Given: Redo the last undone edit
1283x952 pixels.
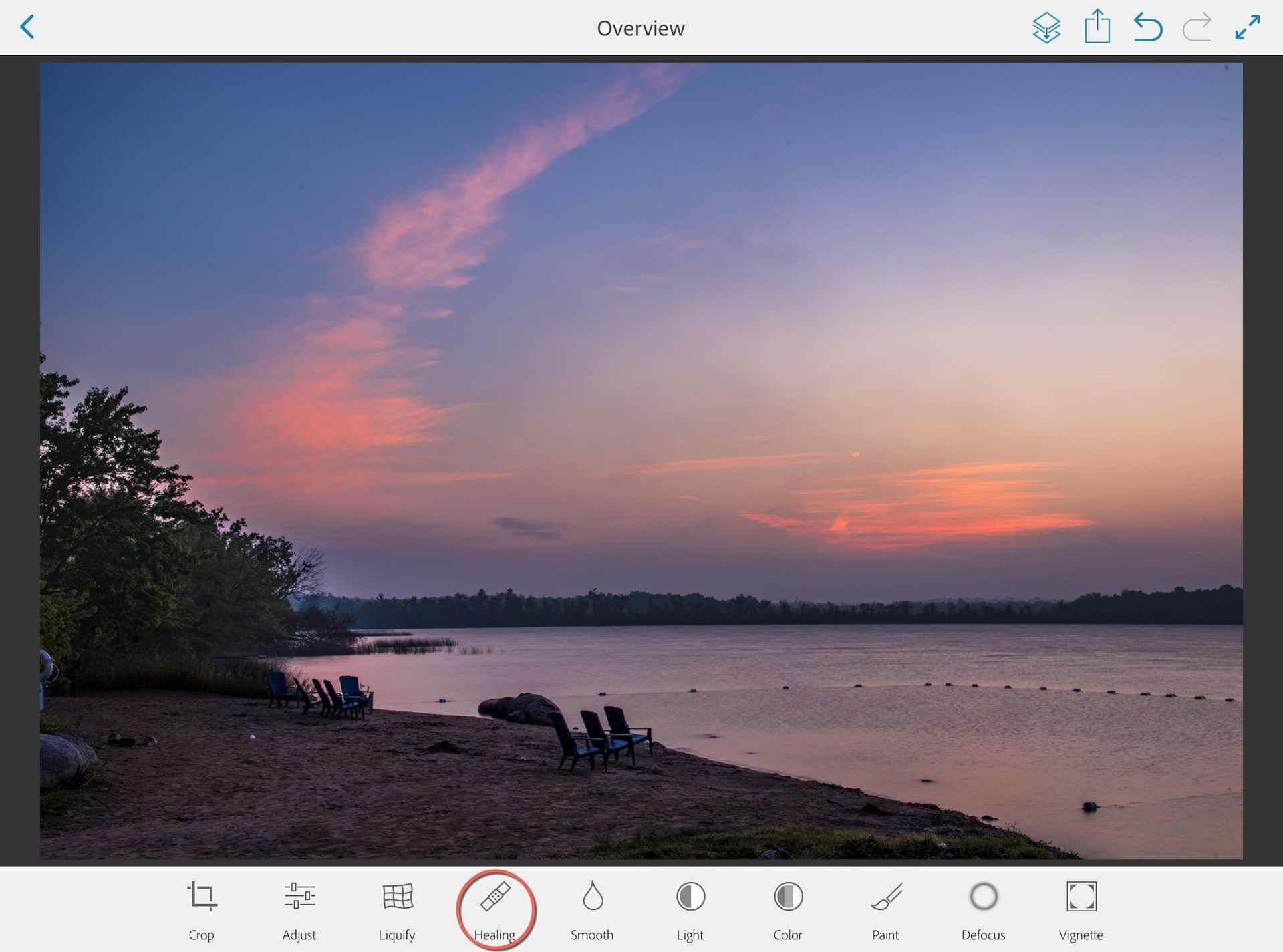Looking at the screenshot, I should (1197, 27).
